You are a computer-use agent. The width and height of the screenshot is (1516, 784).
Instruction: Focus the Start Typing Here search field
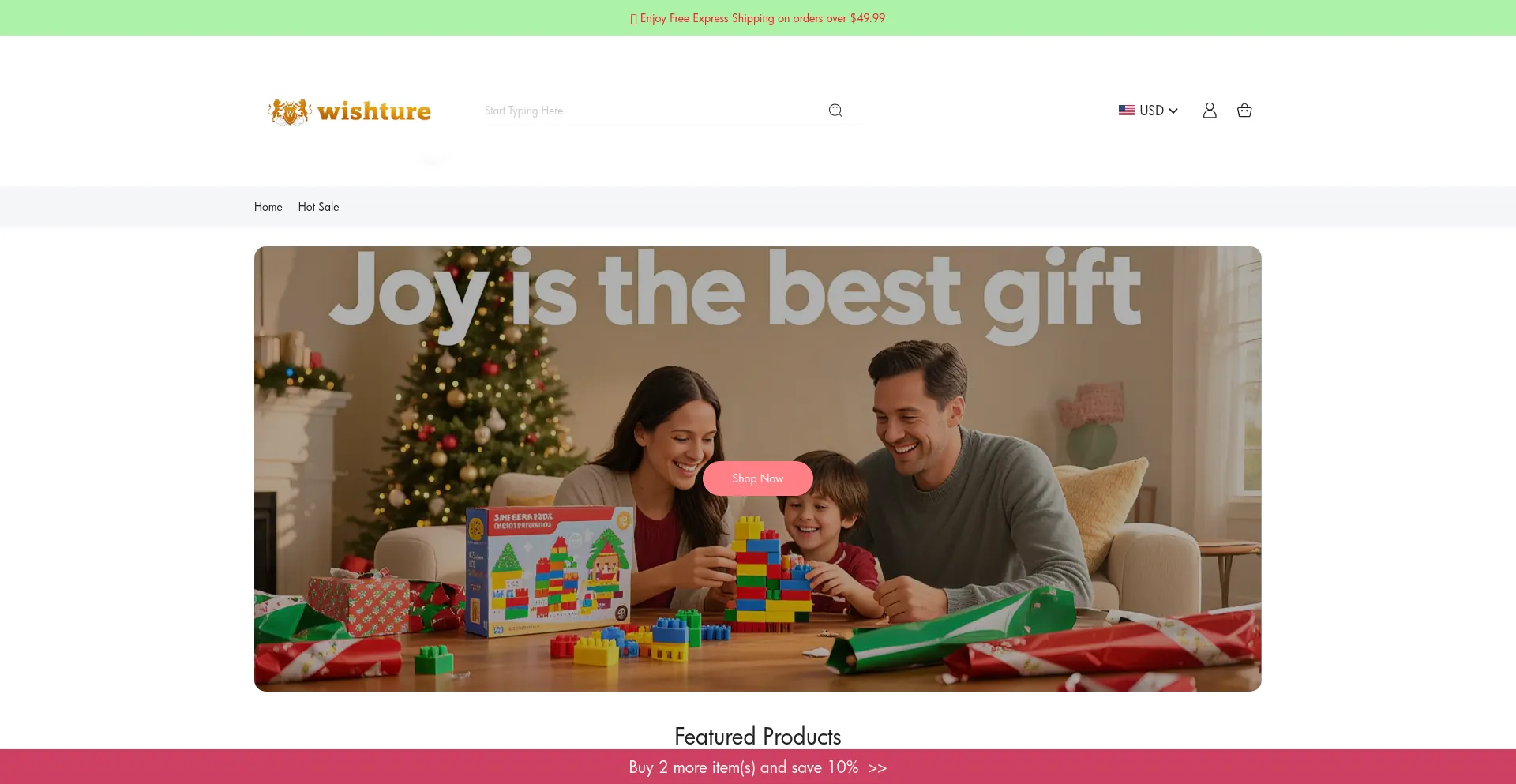tap(647, 111)
